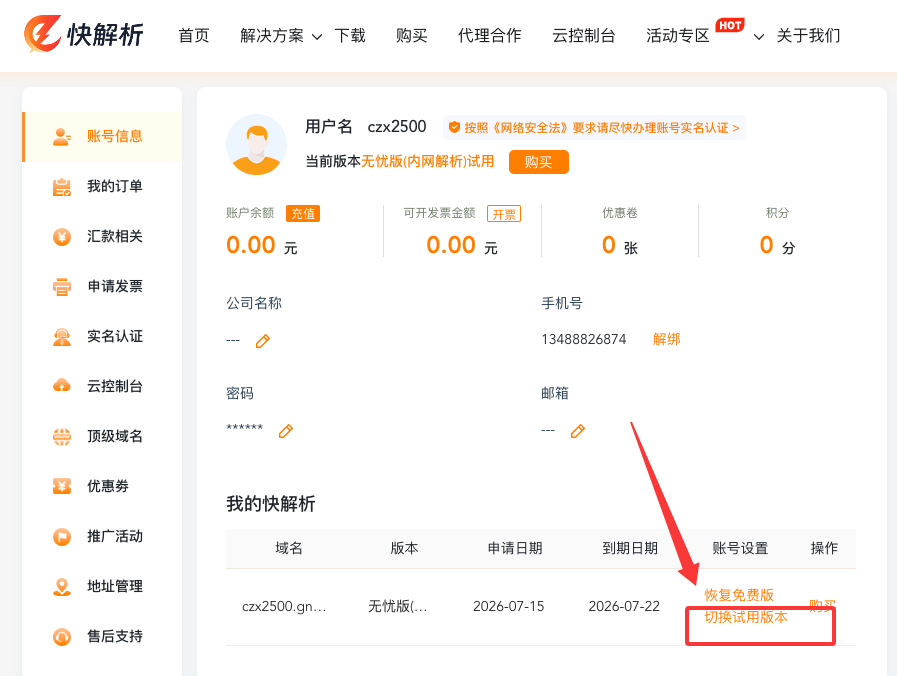Click the 积分 value 0 分

pyautogui.click(x=777, y=245)
